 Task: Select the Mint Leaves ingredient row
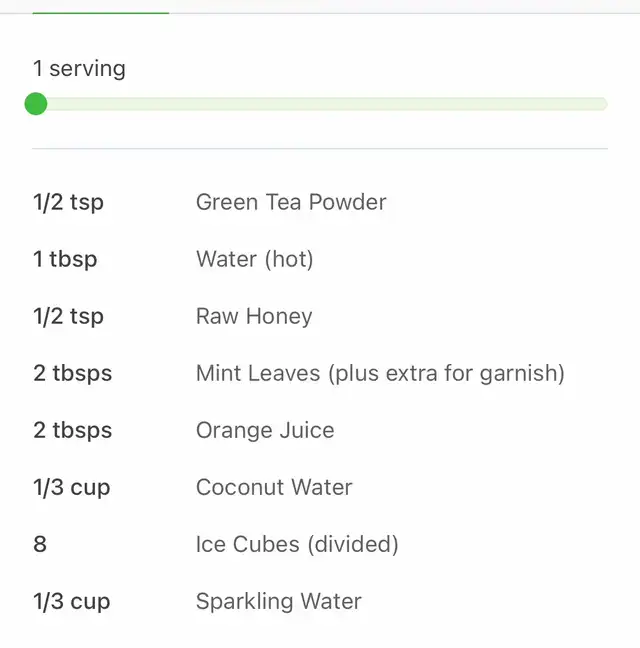point(380,373)
